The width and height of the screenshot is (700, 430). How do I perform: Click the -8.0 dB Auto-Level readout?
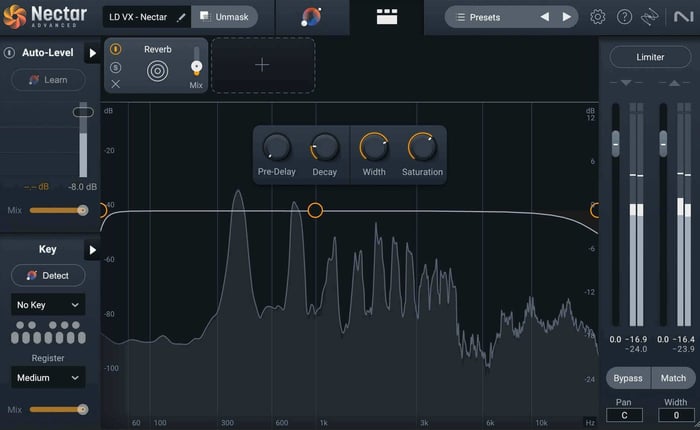point(82,187)
